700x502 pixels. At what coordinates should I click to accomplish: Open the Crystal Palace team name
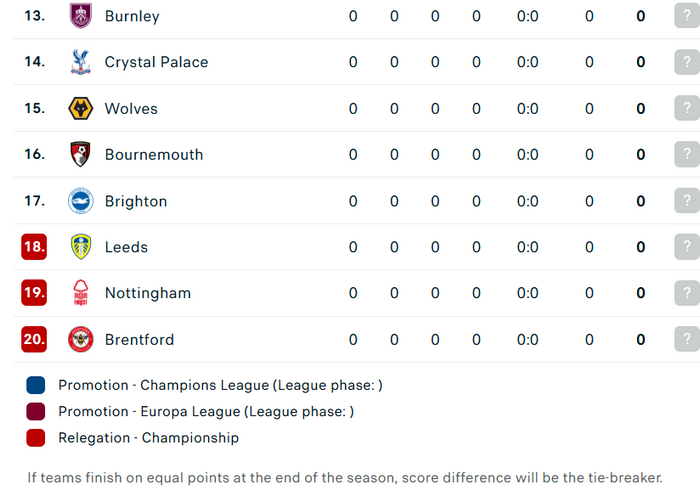pos(156,62)
